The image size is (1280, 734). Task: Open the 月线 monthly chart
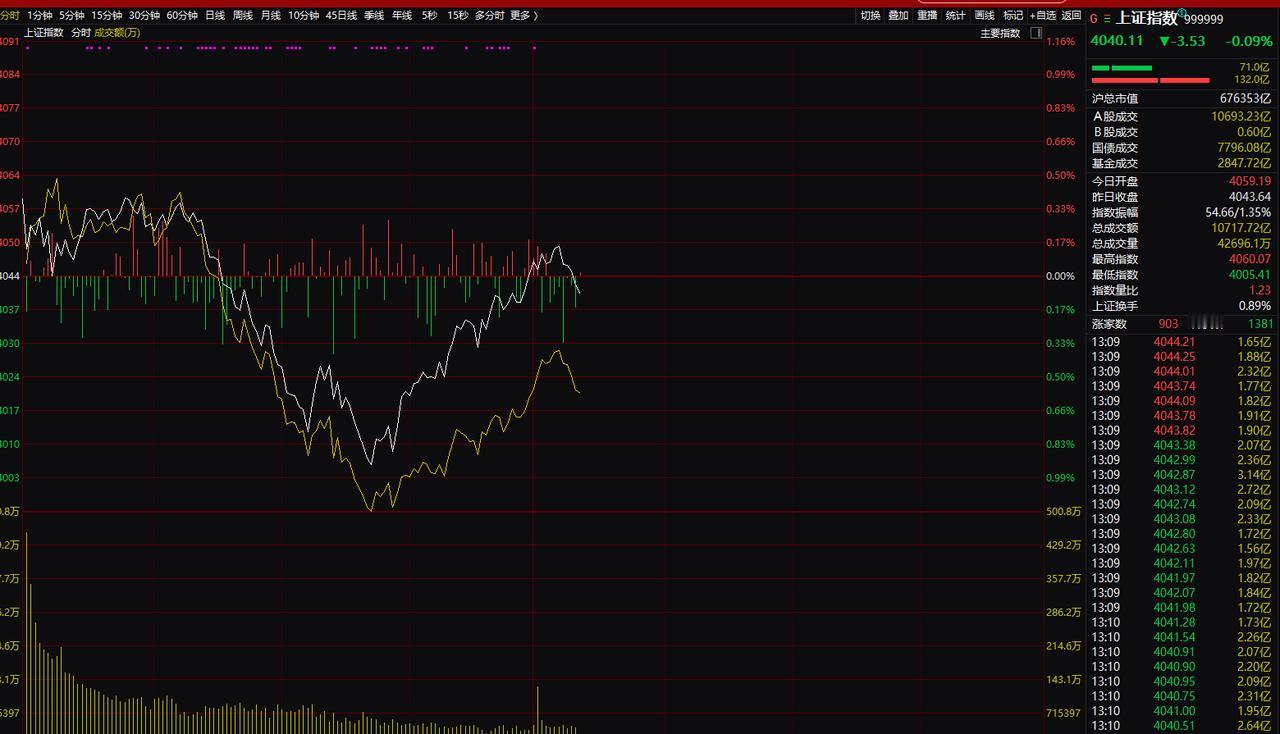tap(271, 15)
